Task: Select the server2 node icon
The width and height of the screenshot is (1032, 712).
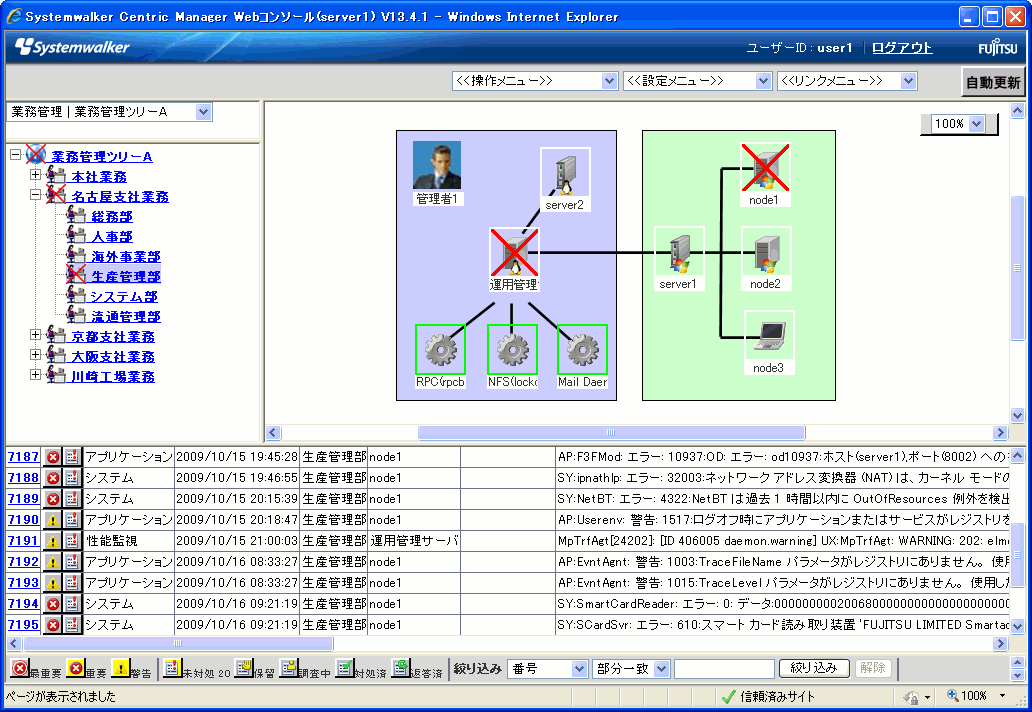Action: click(x=565, y=172)
